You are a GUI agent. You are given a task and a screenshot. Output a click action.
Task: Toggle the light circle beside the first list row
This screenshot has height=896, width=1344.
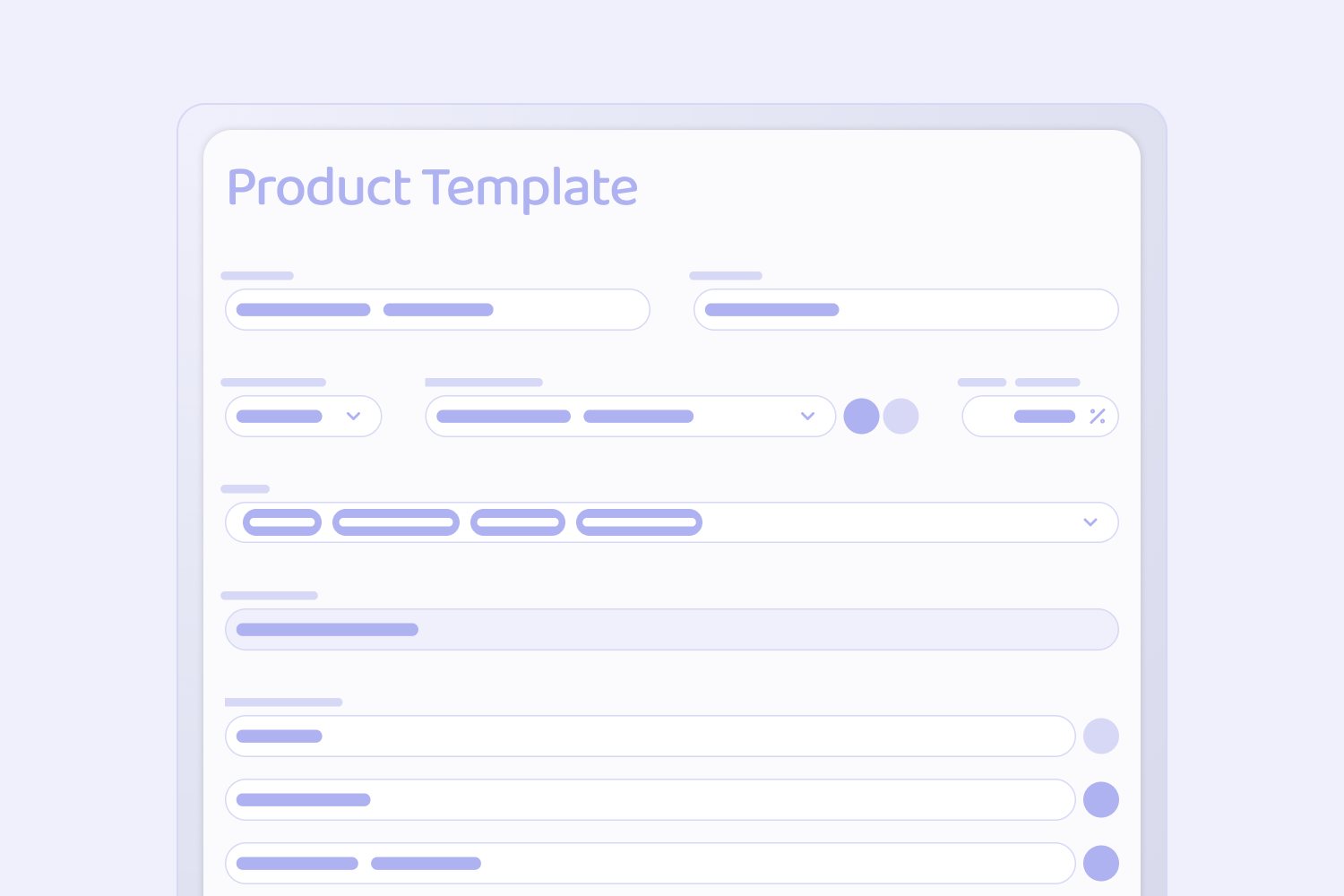[x=1100, y=736]
